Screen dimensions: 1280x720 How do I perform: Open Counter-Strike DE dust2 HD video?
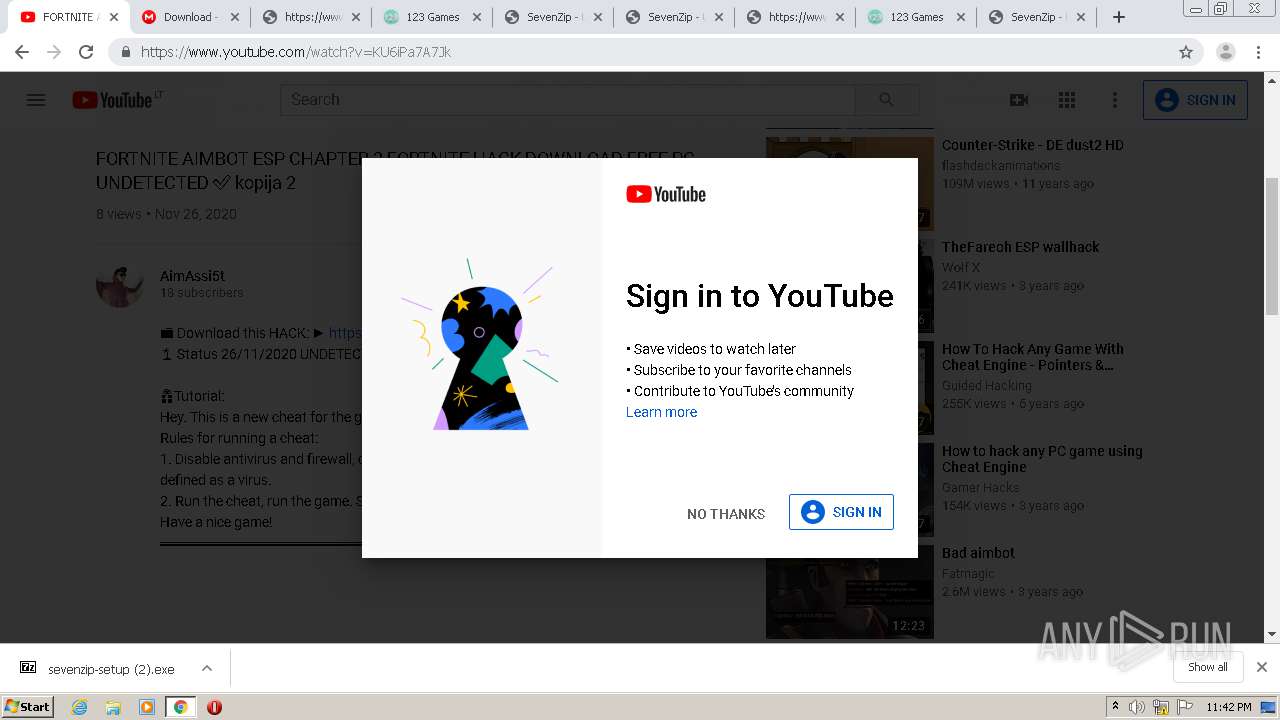coord(1033,145)
